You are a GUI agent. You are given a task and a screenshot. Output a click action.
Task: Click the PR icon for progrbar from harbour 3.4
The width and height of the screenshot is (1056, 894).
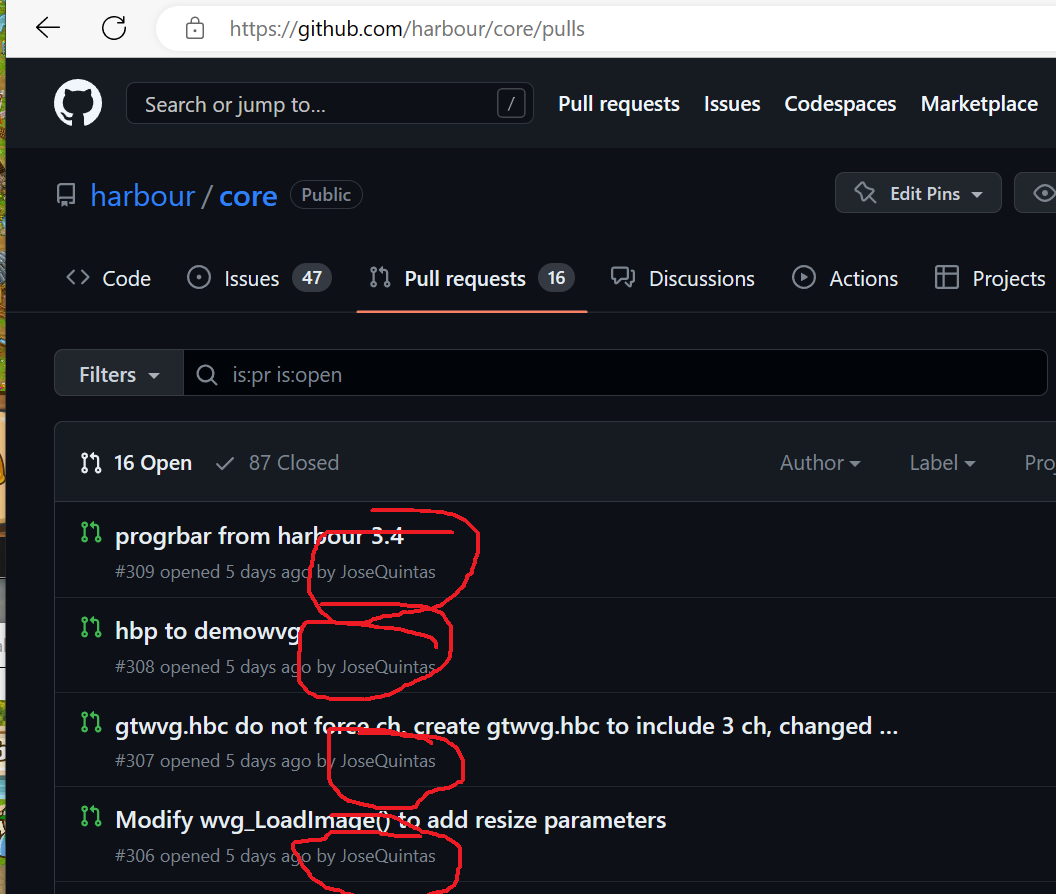coord(91,532)
